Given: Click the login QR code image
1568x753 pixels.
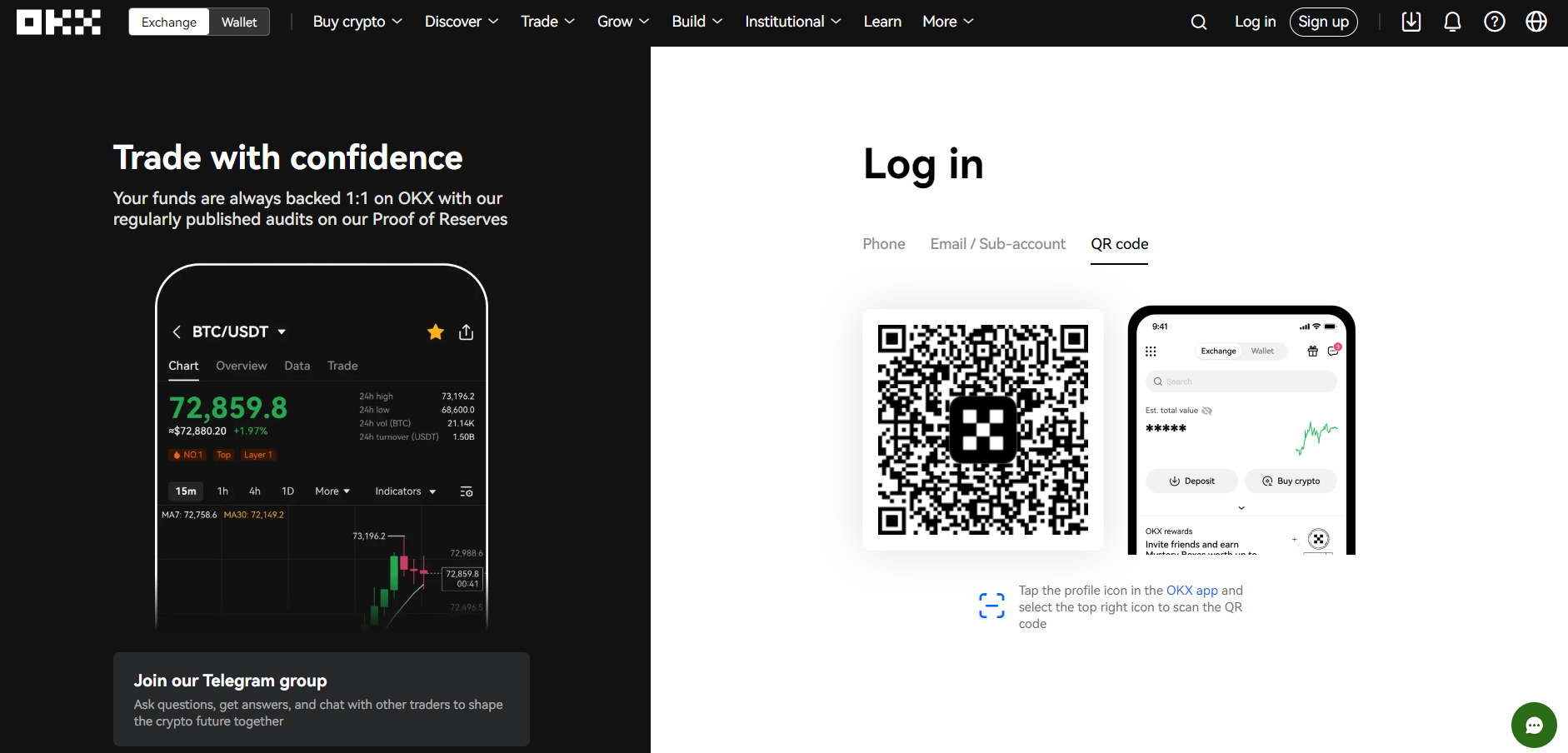Looking at the screenshot, I should [983, 430].
